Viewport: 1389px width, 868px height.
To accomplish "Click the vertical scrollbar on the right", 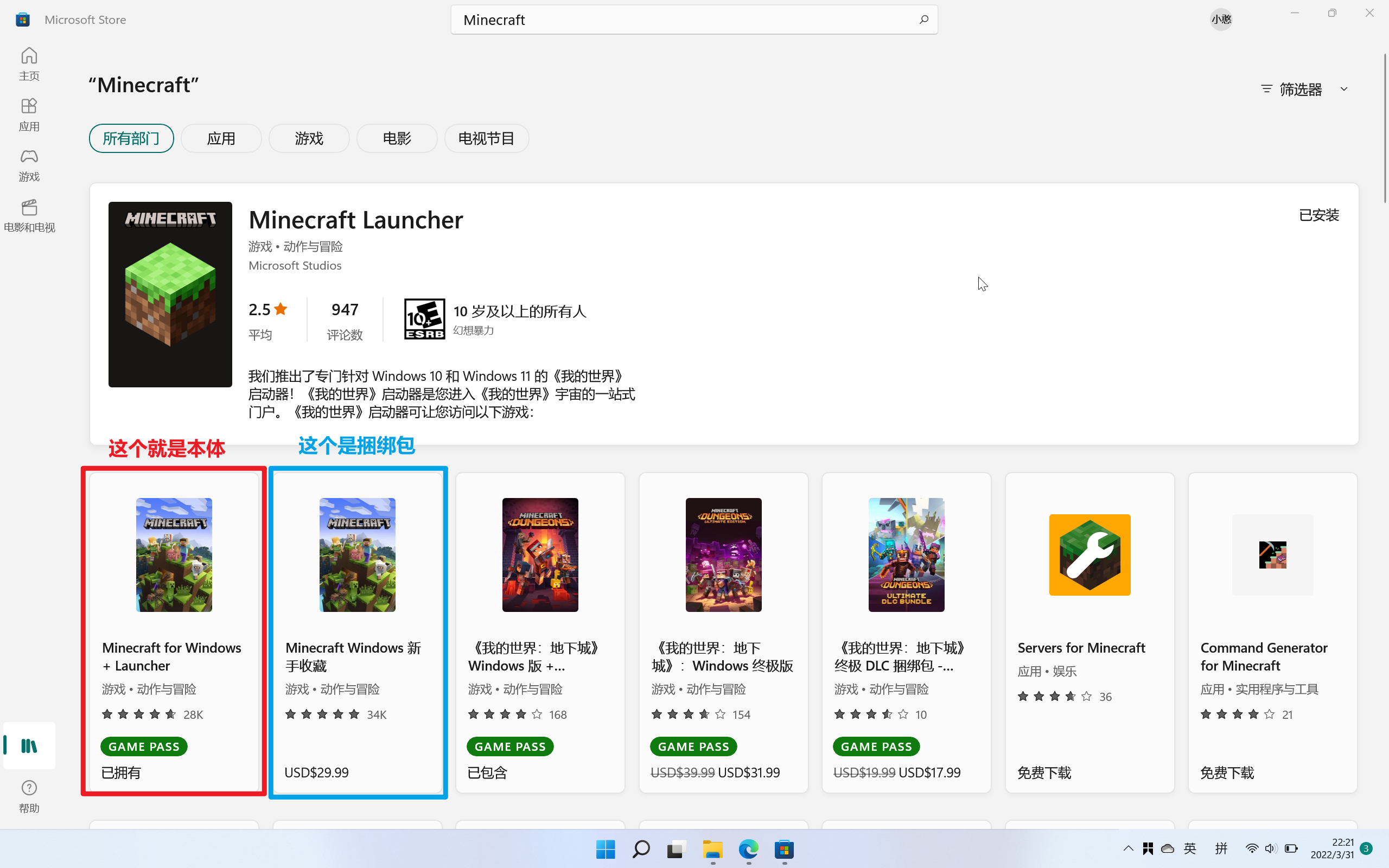I will tap(1385, 129).
